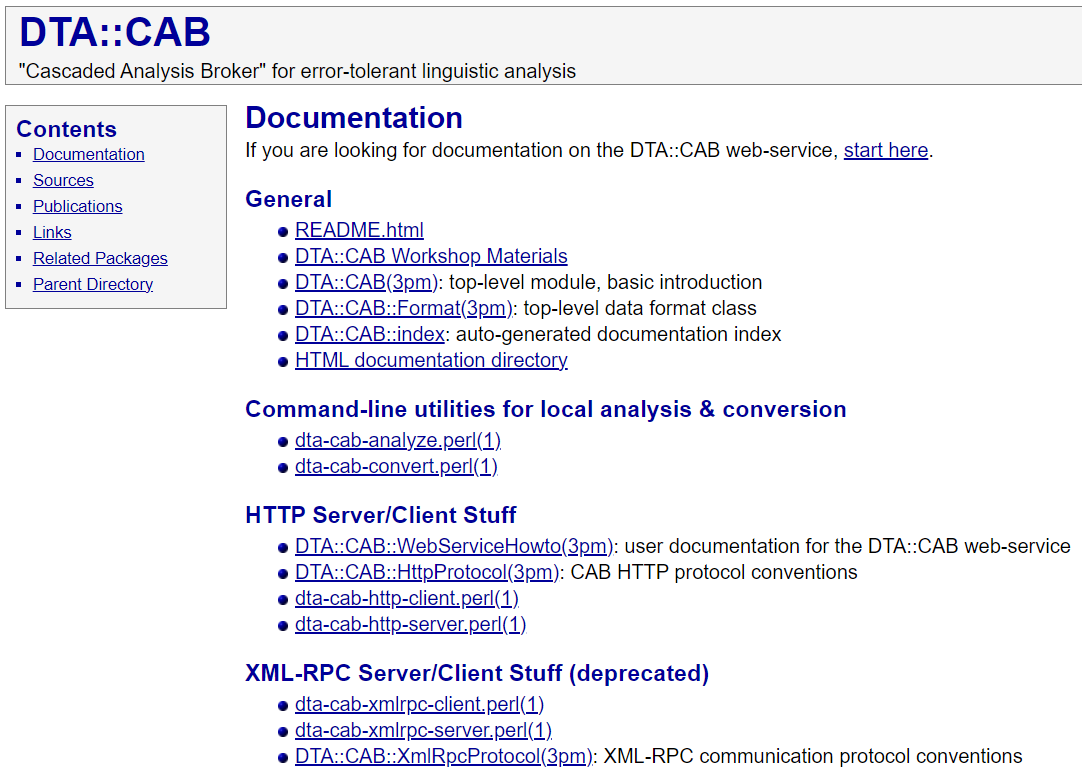This screenshot has width=1082, height=783.
Task: Click the Documentation section heading
Action: click(x=354, y=118)
